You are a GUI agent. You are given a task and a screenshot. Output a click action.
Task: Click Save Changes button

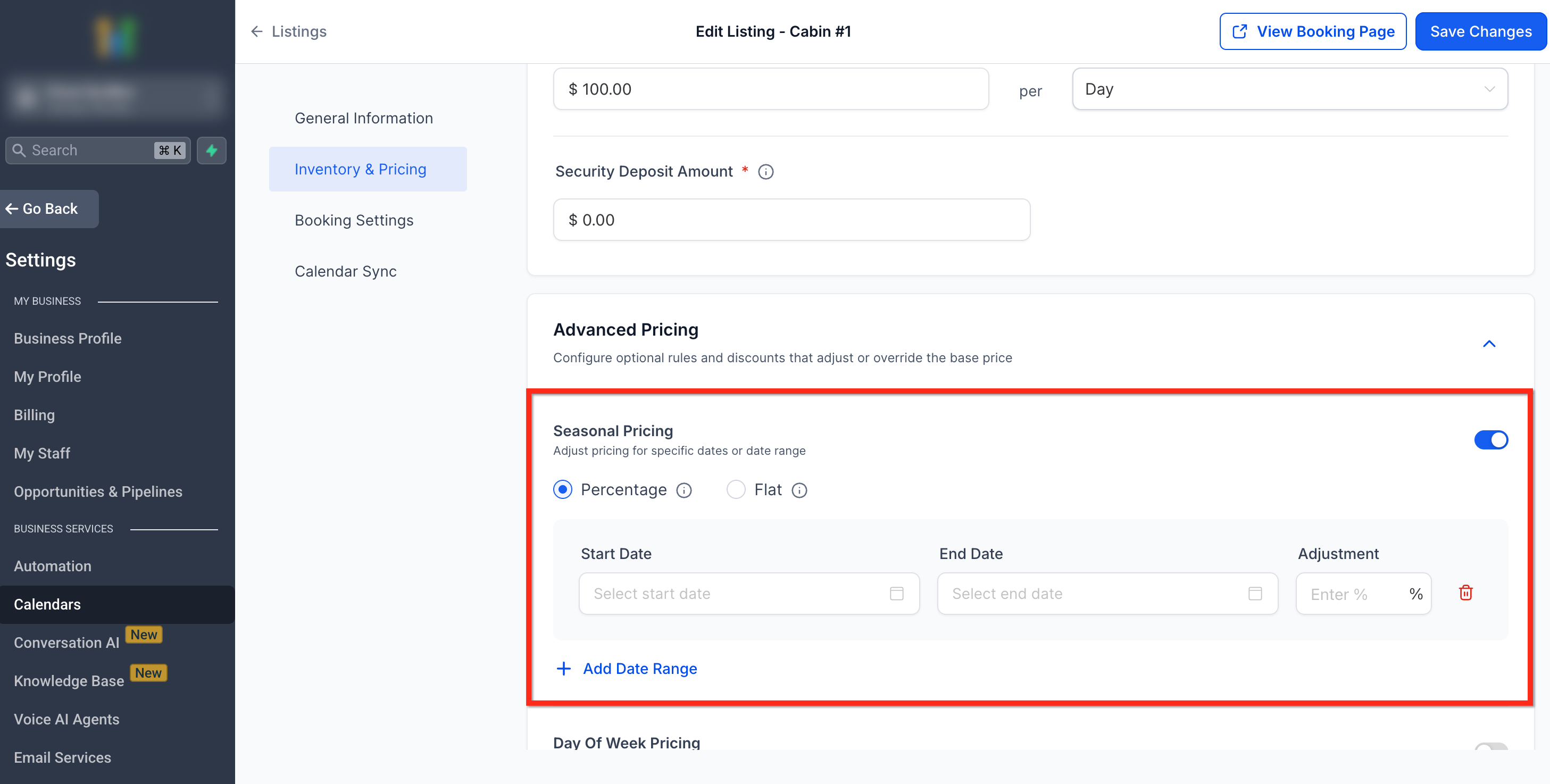1480,31
